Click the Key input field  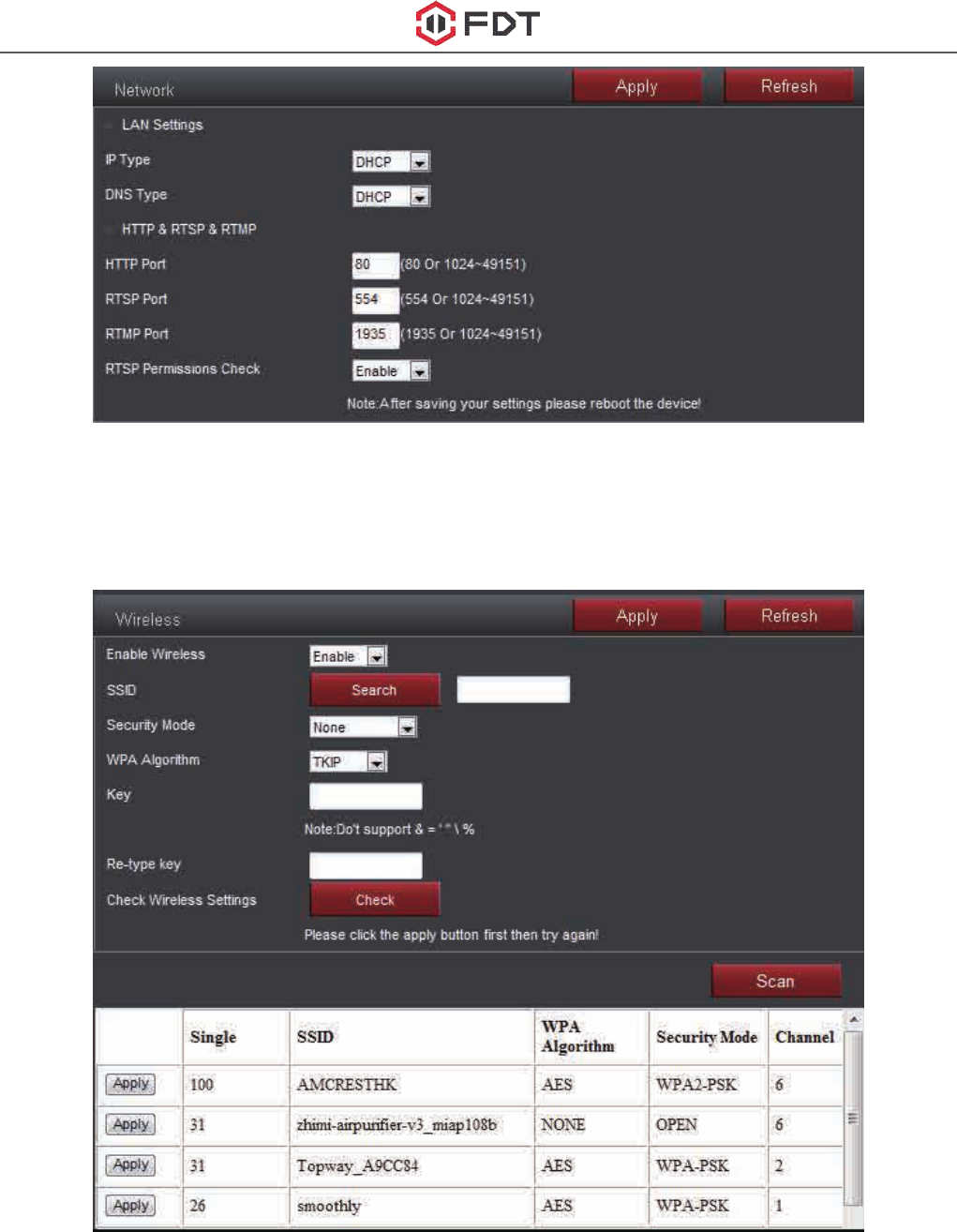click(366, 796)
